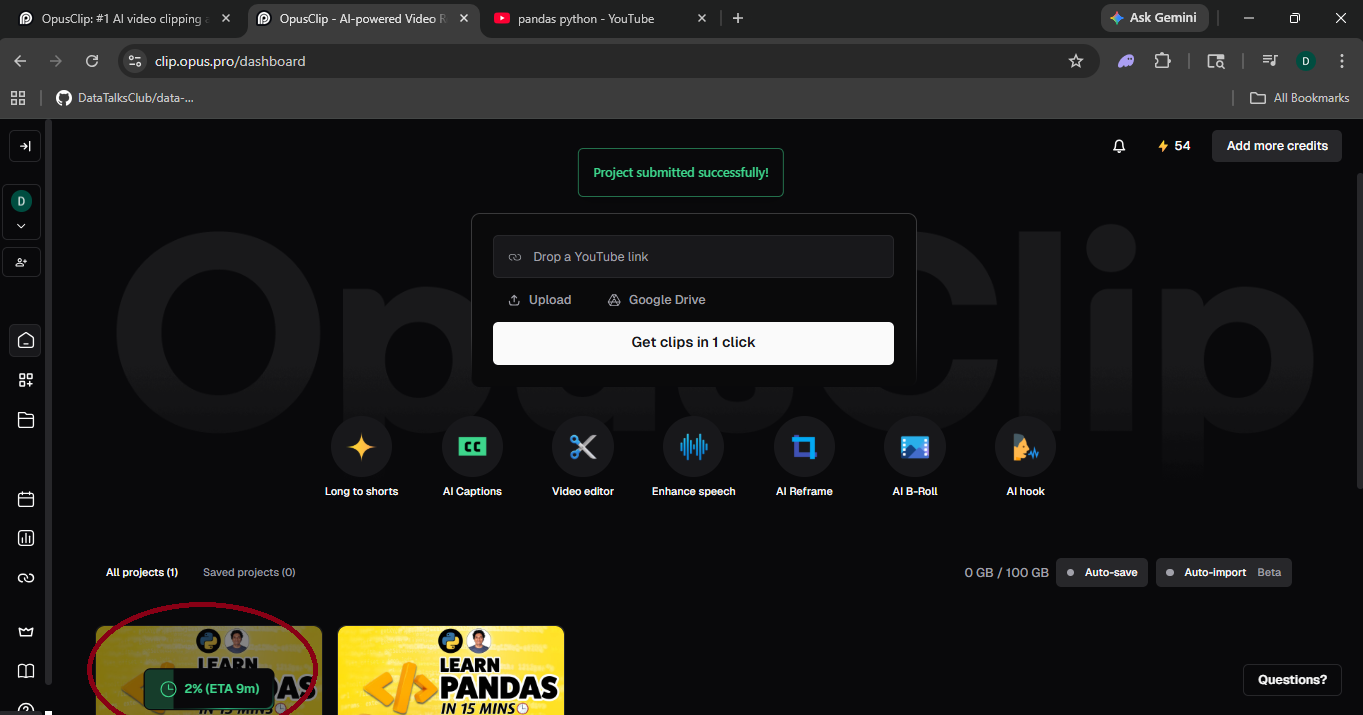1363x715 pixels.
Task: Open the Chrome three-dot menu
Action: click(1340, 61)
